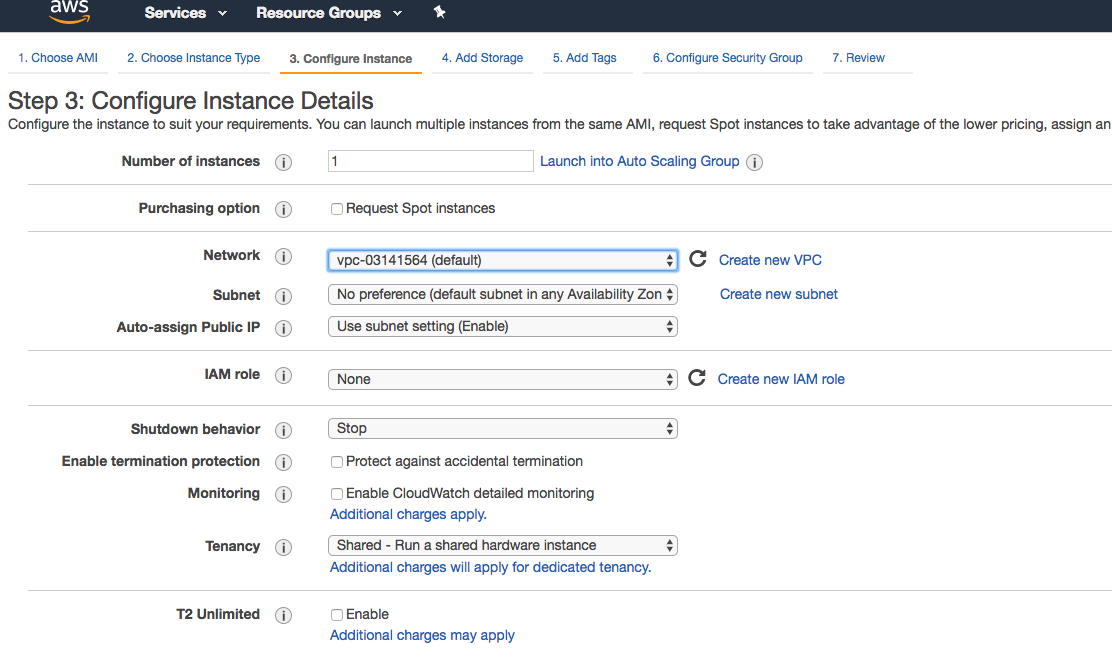The height and width of the screenshot is (666, 1112).
Task: Click the Purchasing option label
Action: click(199, 208)
